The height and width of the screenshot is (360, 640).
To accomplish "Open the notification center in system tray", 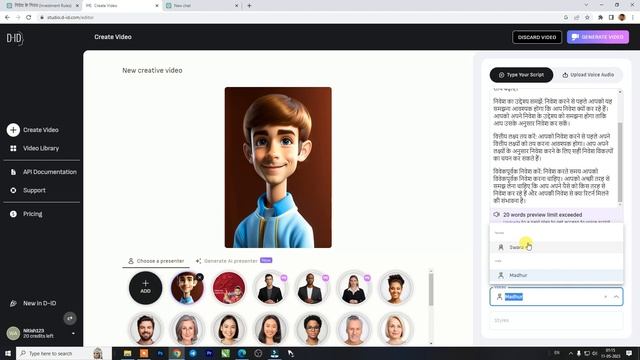I will (629, 353).
